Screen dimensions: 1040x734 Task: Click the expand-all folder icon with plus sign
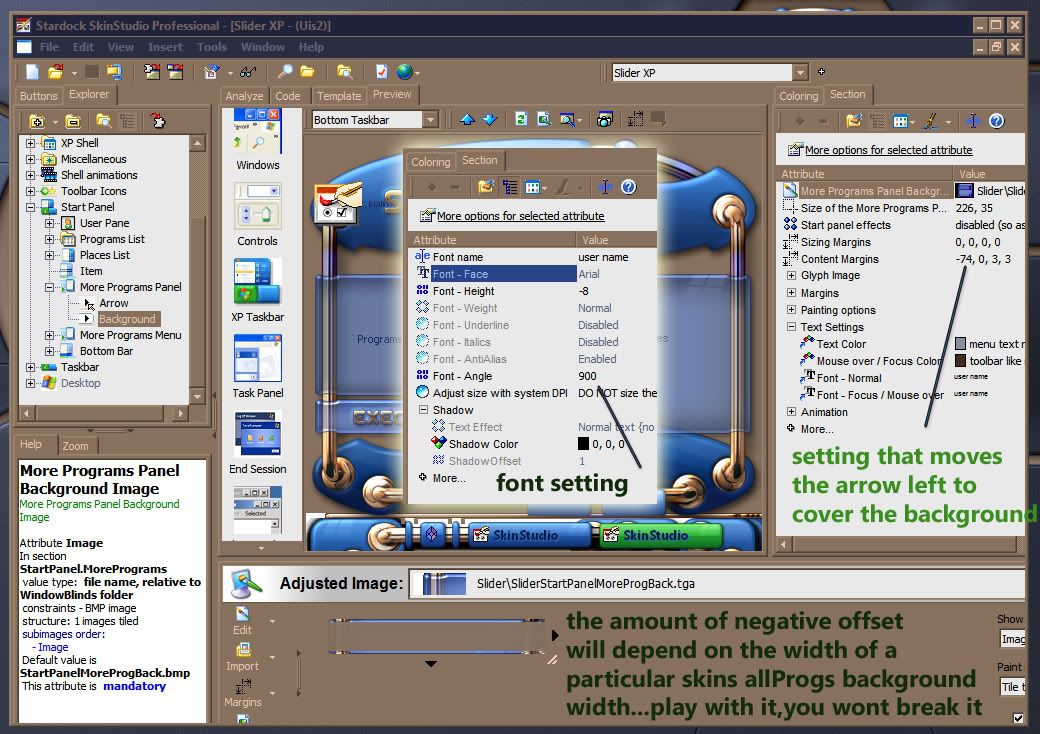pos(36,121)
